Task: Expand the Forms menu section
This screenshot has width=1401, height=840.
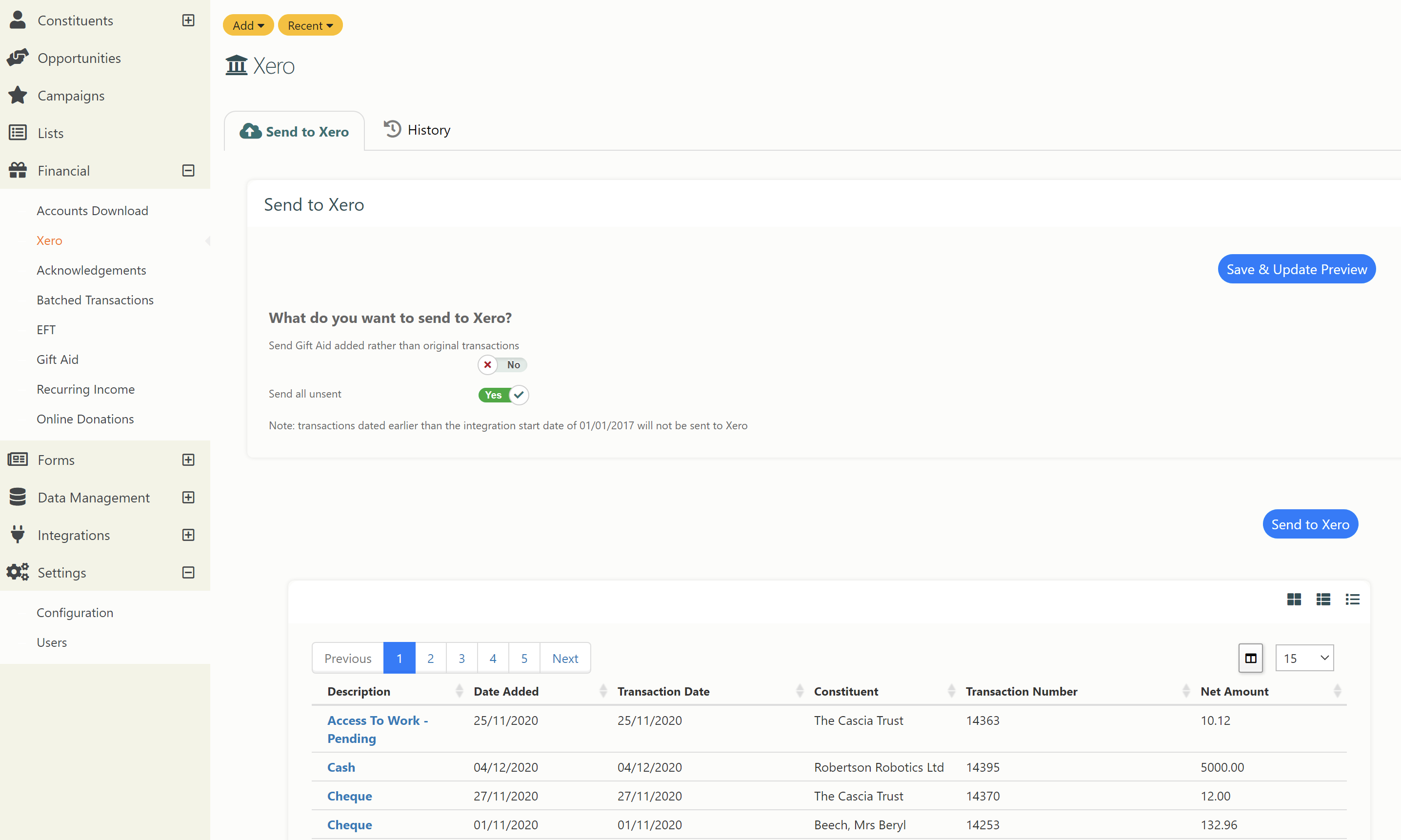Action: pos(188,460)
